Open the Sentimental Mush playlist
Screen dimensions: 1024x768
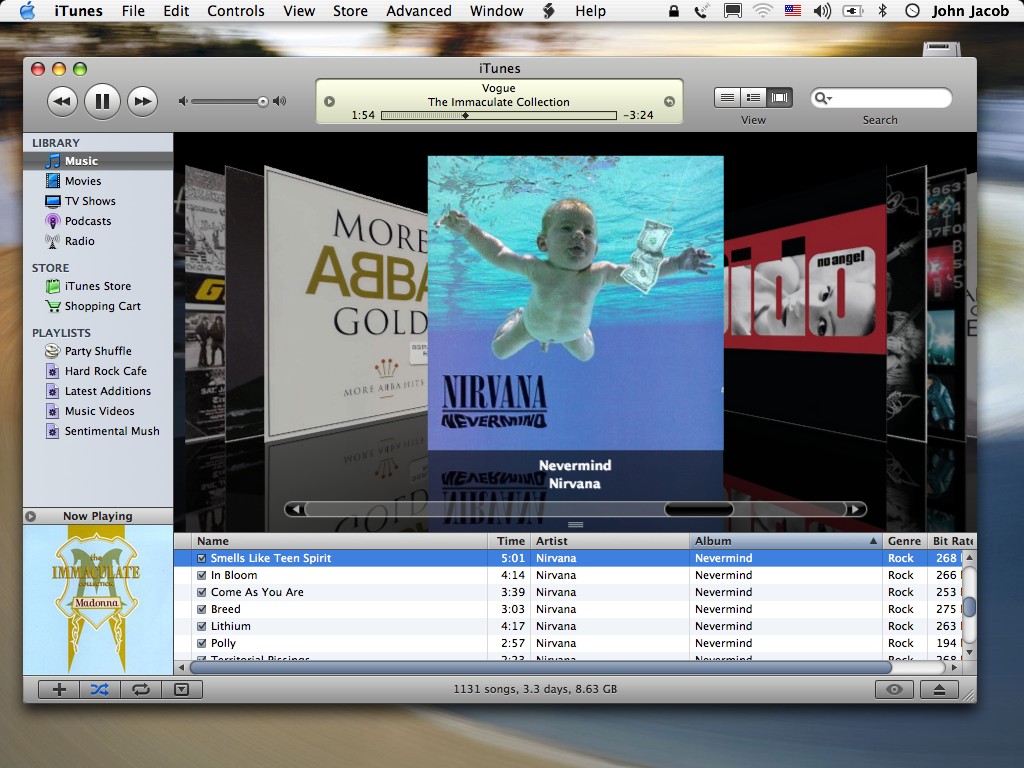(112, 431)
